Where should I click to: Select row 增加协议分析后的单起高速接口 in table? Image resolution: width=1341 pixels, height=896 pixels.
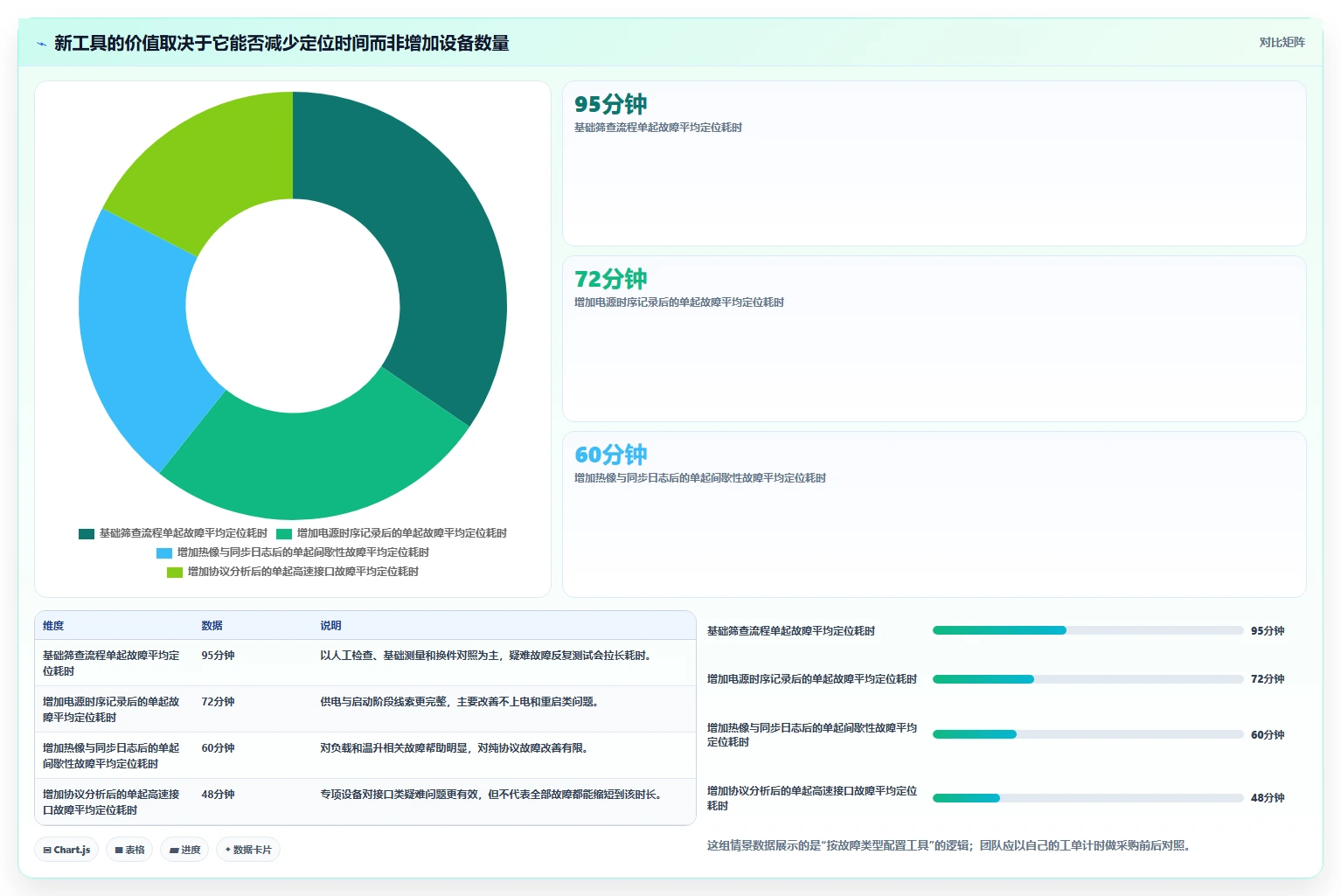coord(365,802)
